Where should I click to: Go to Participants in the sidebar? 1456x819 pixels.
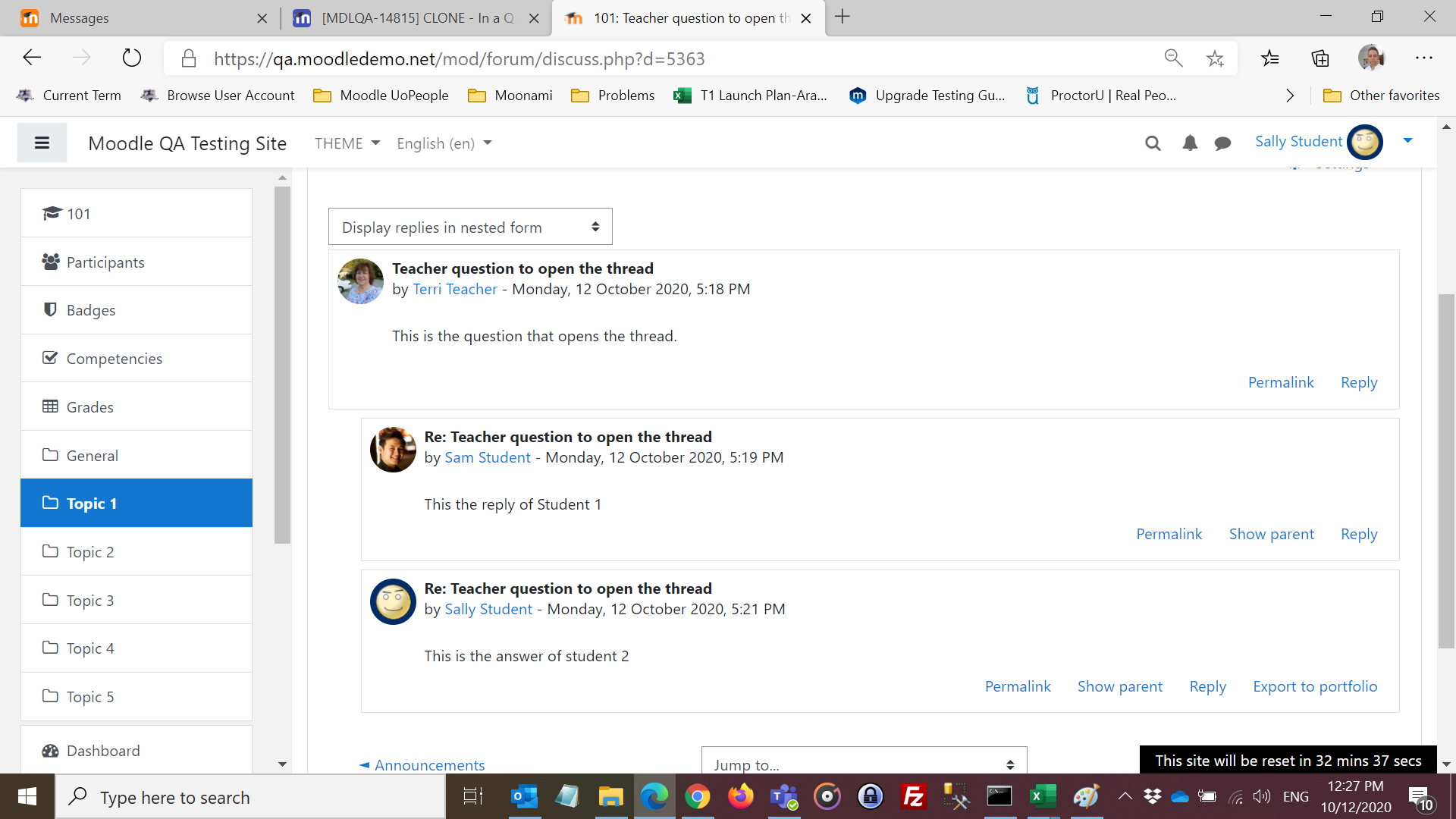point(136,262)
